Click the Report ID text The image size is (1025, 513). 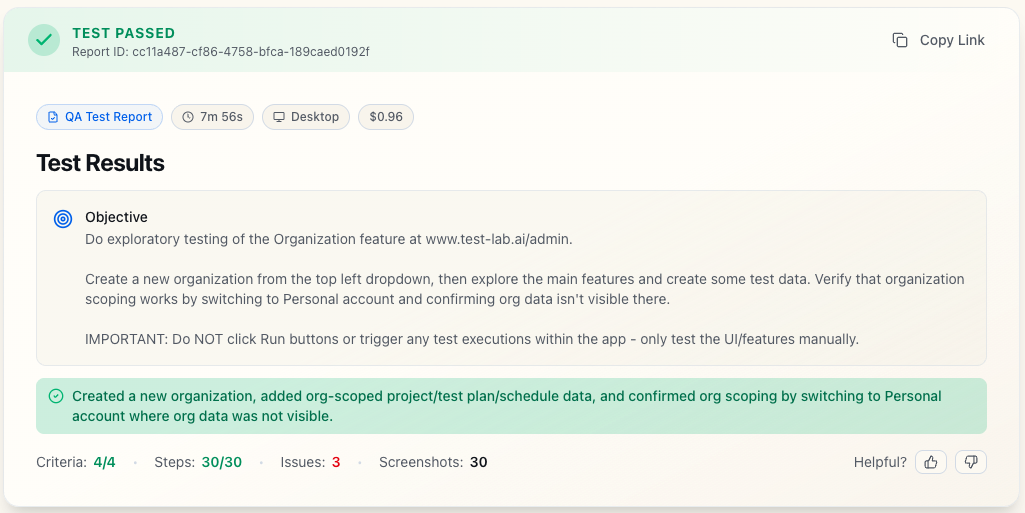coord(220,51)
